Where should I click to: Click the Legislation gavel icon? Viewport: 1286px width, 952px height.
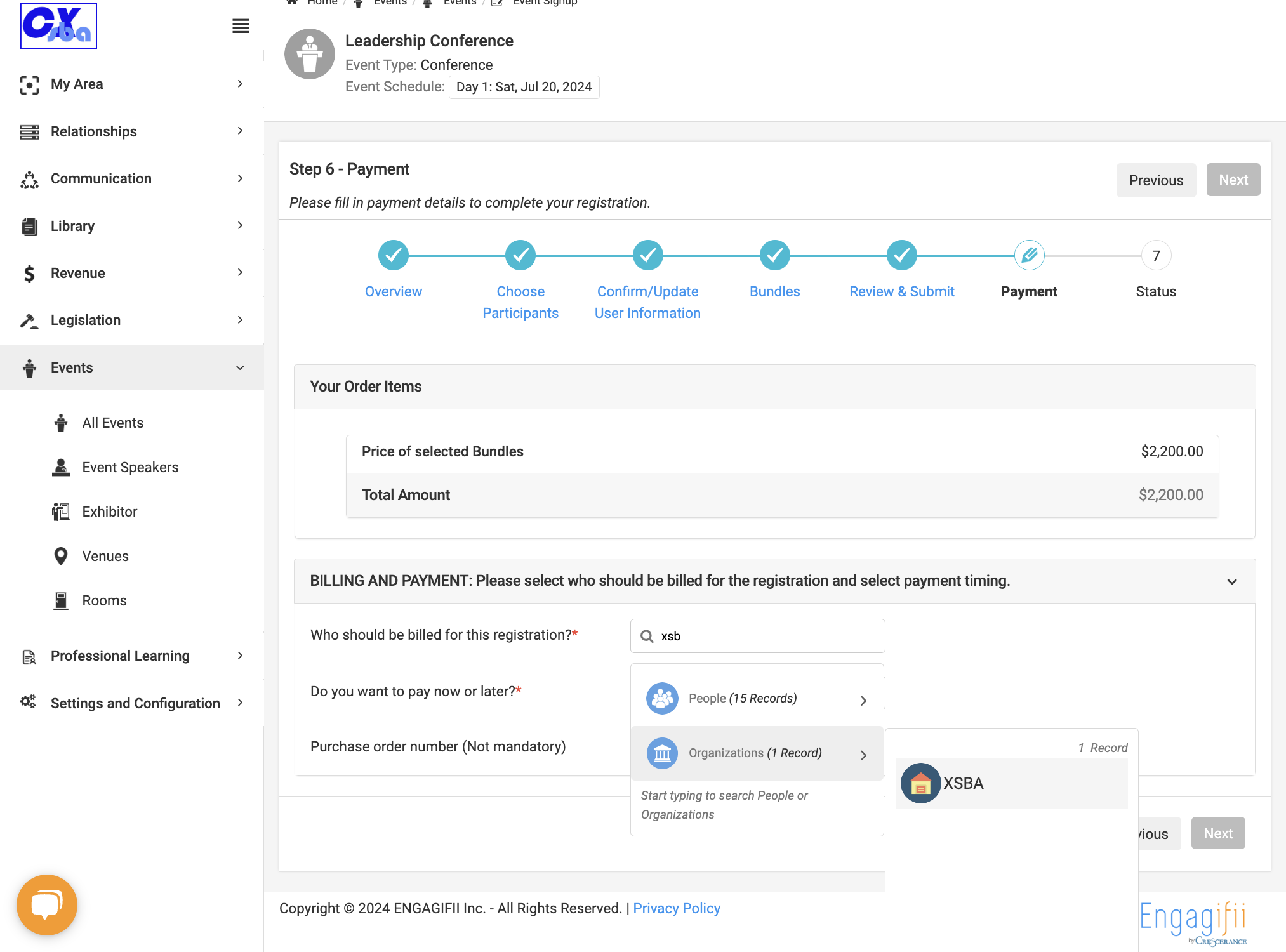pos(29,321)
